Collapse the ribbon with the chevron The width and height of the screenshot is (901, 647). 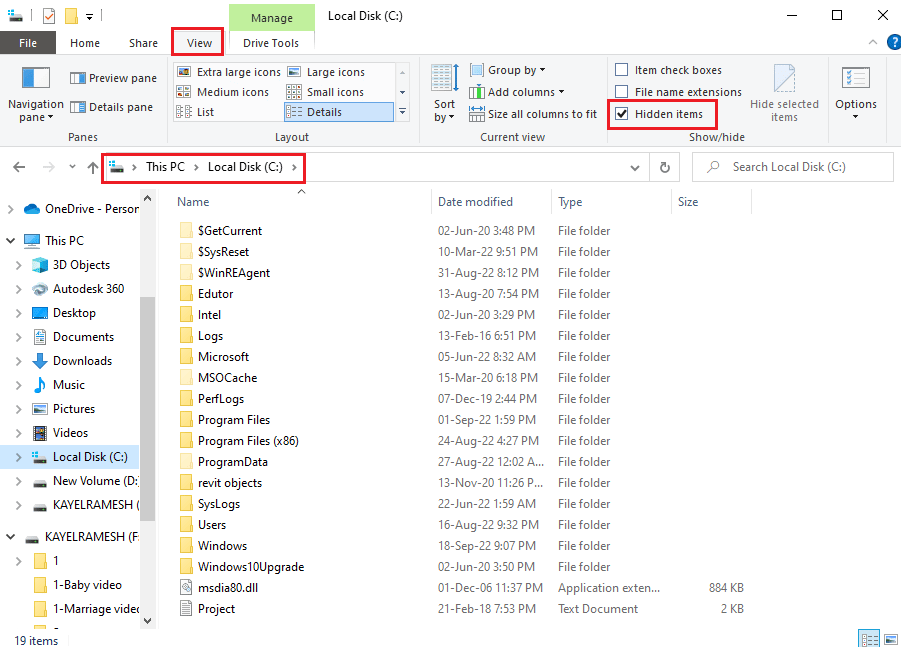pyautogui.click(x=872, y=42)
